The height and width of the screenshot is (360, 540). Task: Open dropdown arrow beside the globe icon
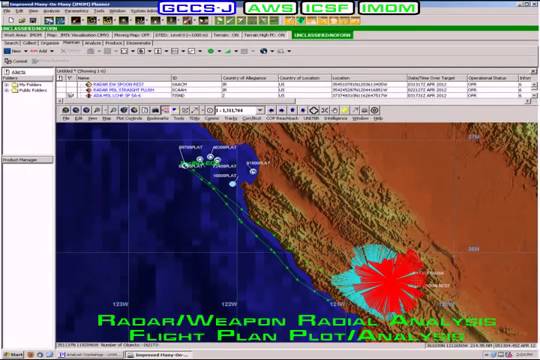(272, 51)
